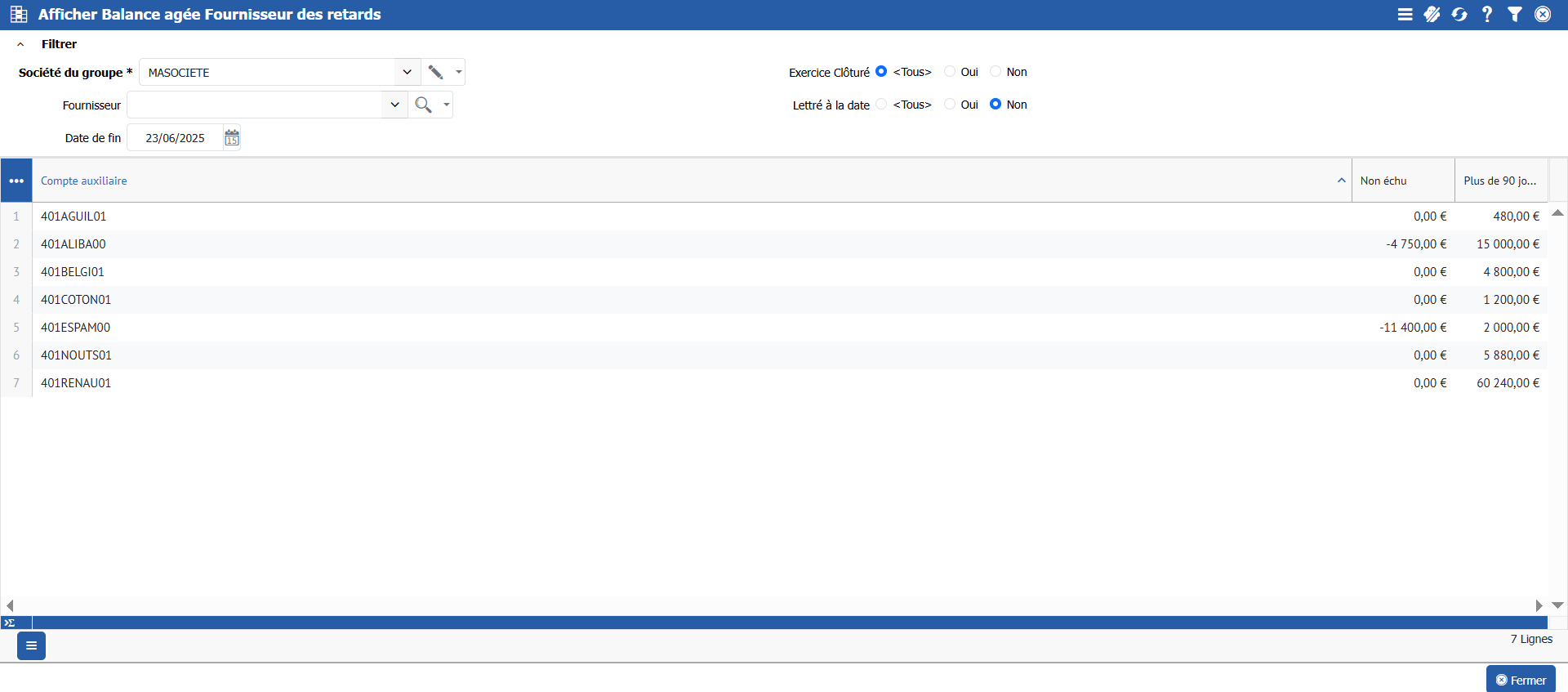The image size is (1568, 692).
Task: Click the Non échu column header
Action: (x=1383, y=181)
